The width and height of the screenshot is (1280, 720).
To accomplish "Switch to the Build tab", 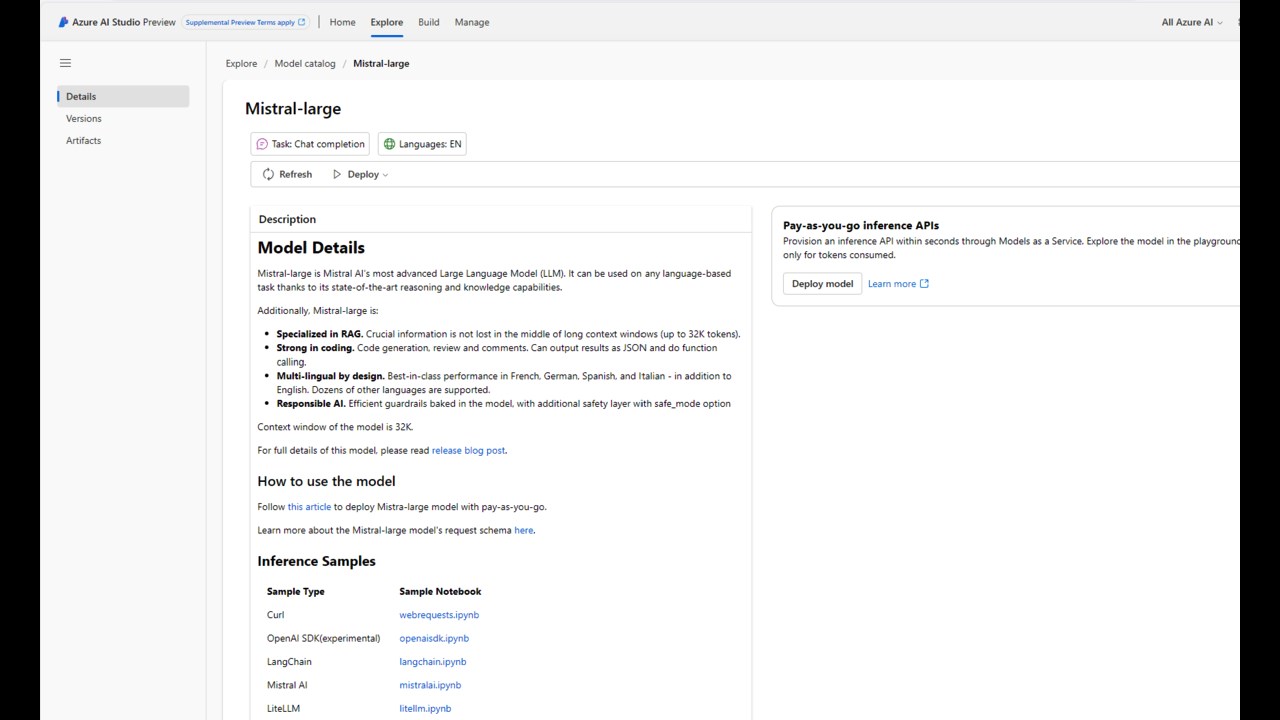I will pyautogui.click(x=429, y=22).
